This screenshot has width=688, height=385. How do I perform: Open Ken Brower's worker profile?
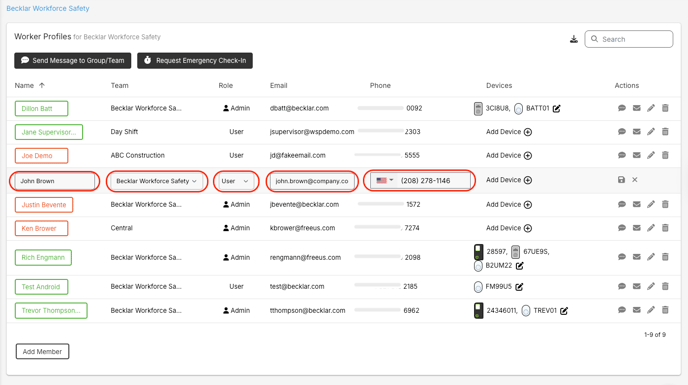pyautogui.click(x=41, y=228)
